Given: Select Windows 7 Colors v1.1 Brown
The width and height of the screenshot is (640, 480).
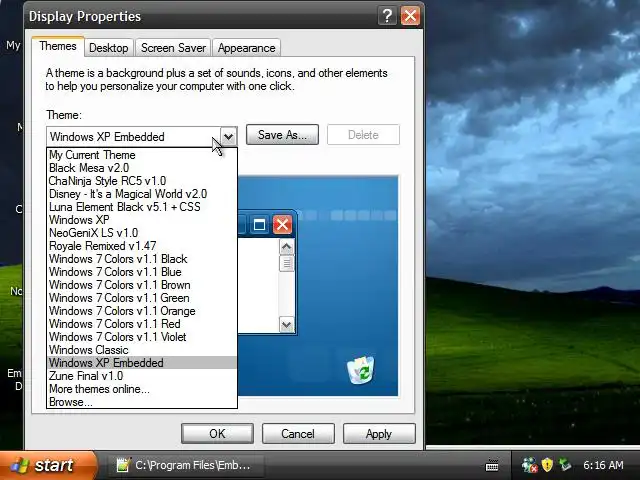Looking at the screenshot, I should pyautogui.click(x=142, y=285).
